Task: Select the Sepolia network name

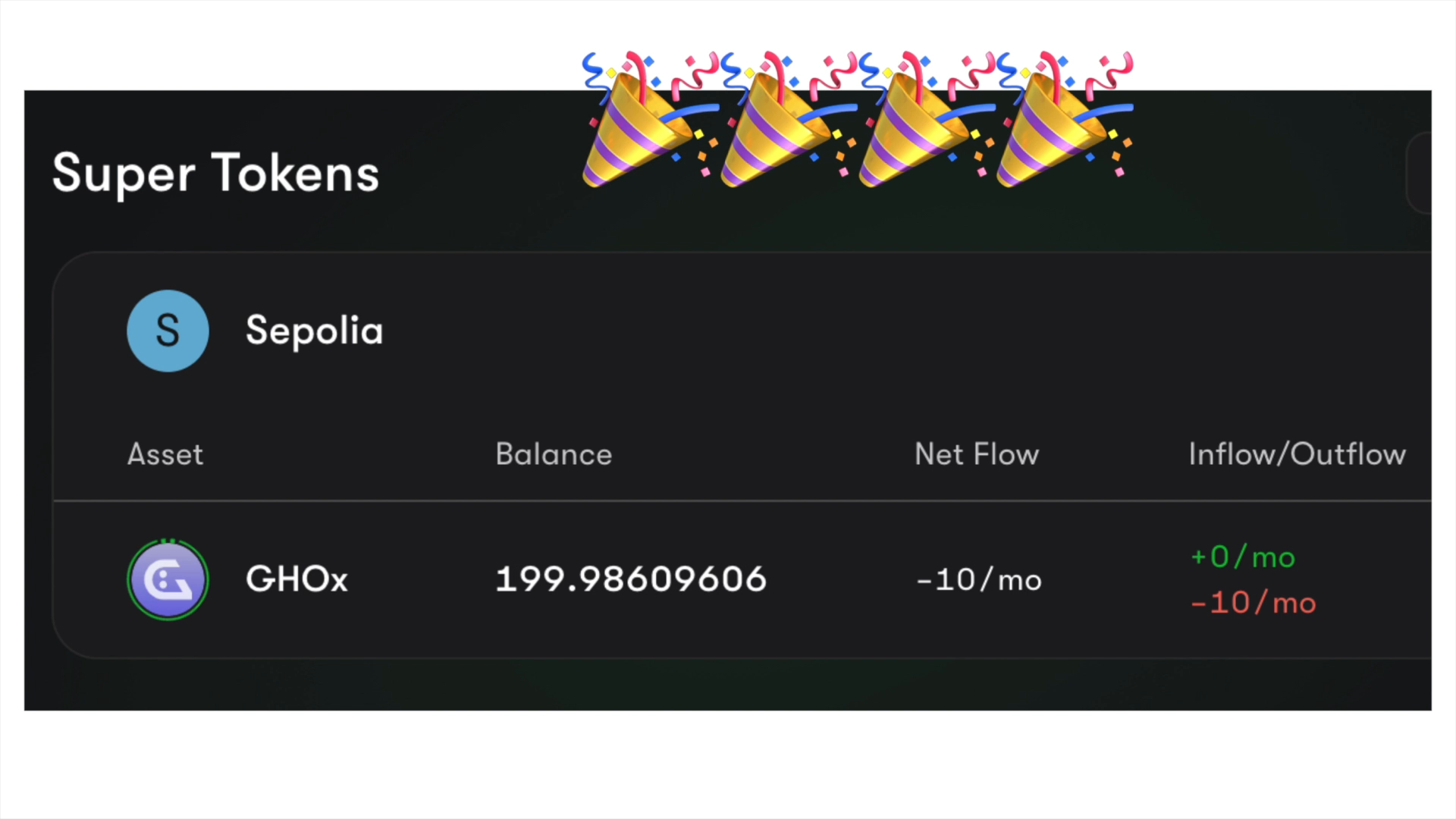Action: tap(314, 331)
